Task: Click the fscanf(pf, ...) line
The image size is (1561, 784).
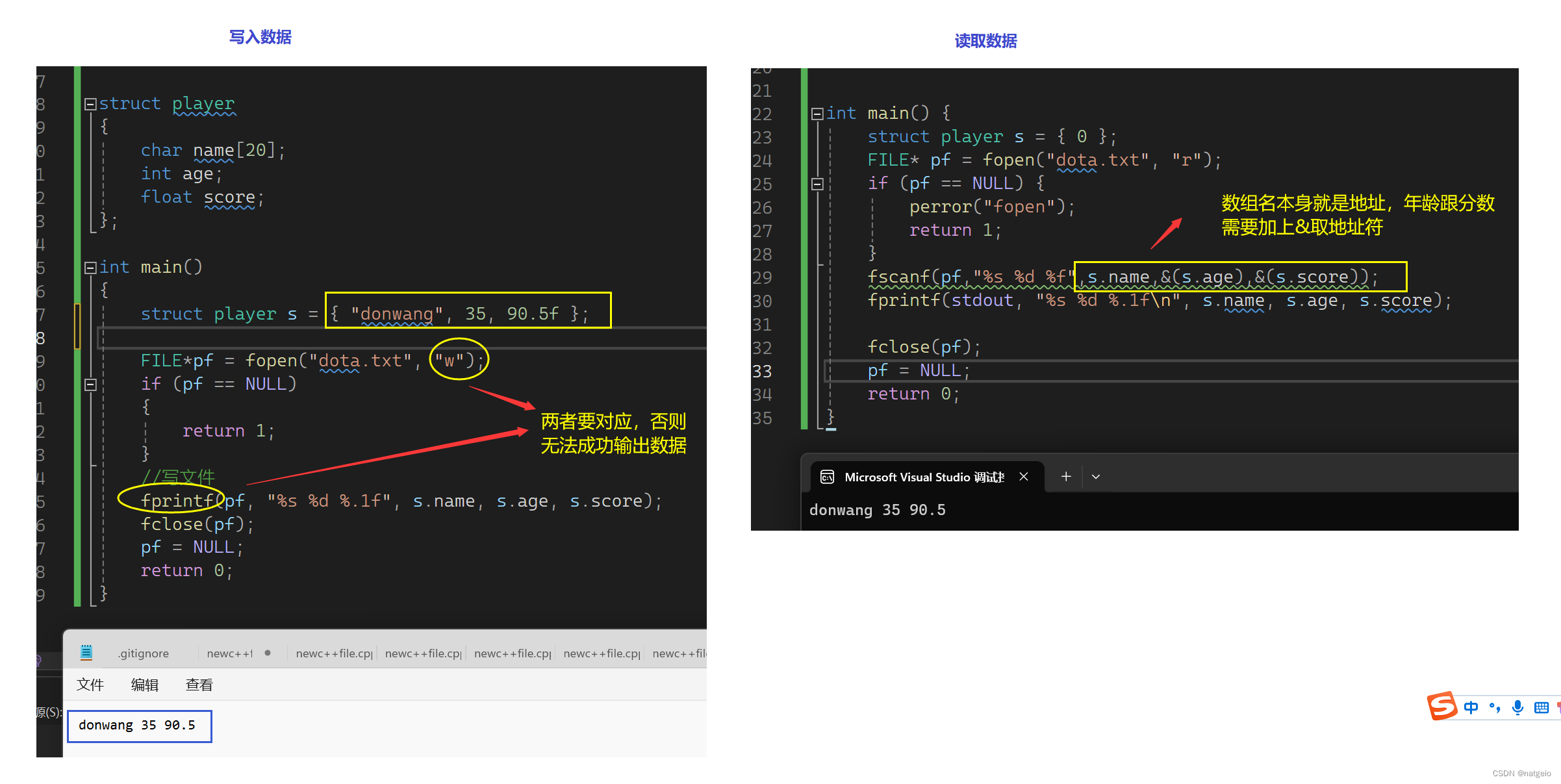Action: pos(1123,277)
